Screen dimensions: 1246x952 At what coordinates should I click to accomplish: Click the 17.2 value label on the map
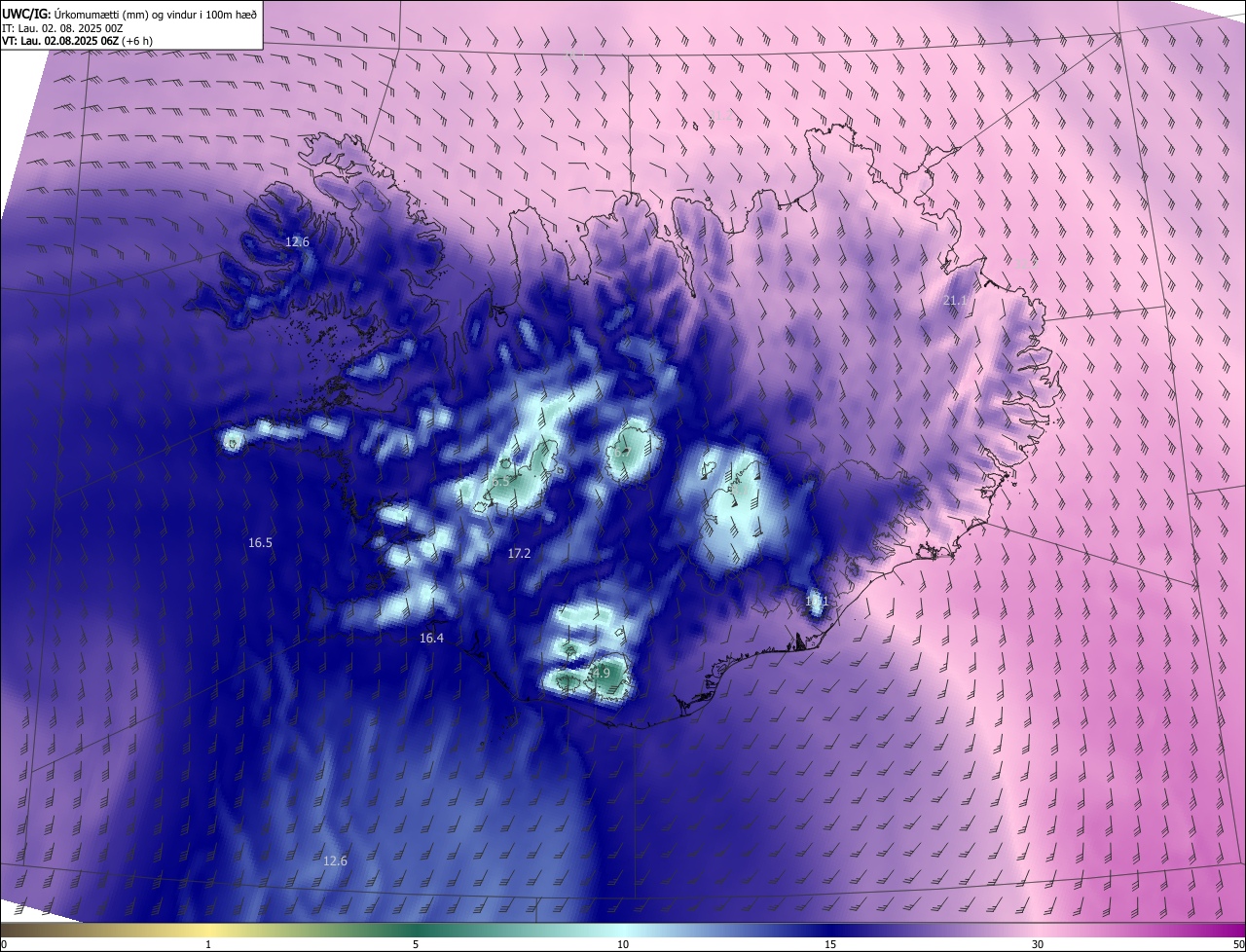pos(519,553)
